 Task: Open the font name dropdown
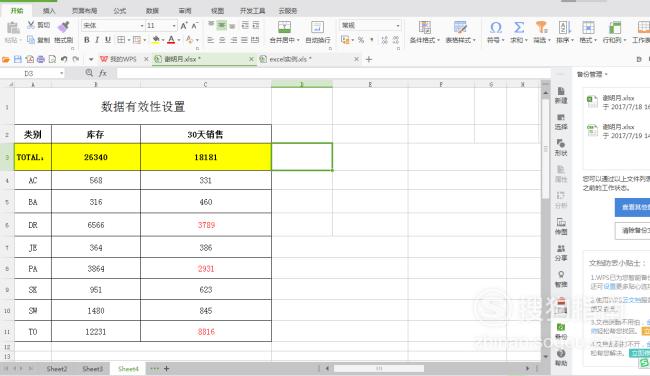click(x=142, y=26)
